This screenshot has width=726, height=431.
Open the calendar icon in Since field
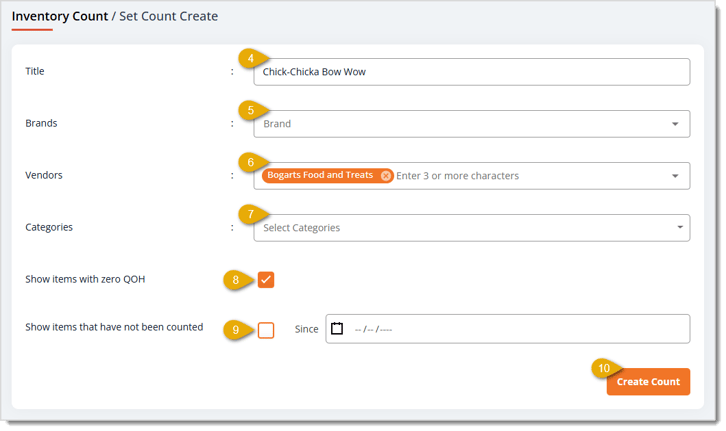click(337, 329)
